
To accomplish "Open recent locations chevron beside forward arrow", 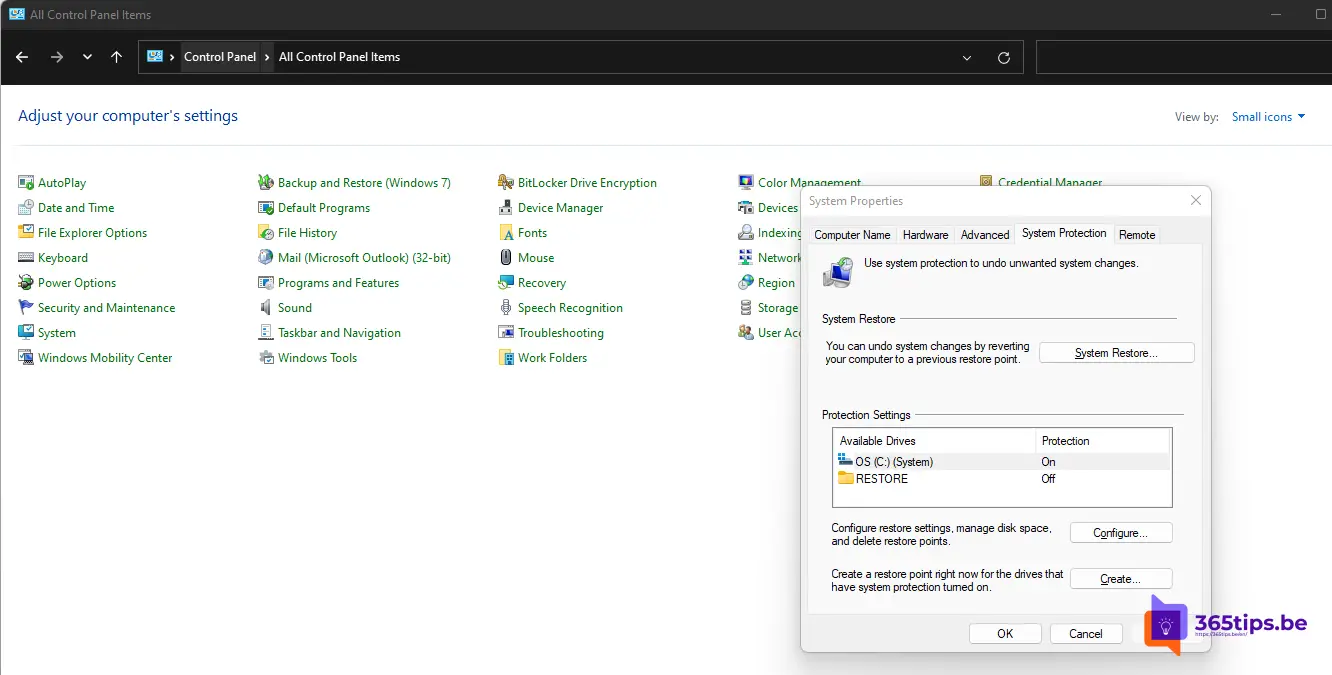I will click(88, 58).
